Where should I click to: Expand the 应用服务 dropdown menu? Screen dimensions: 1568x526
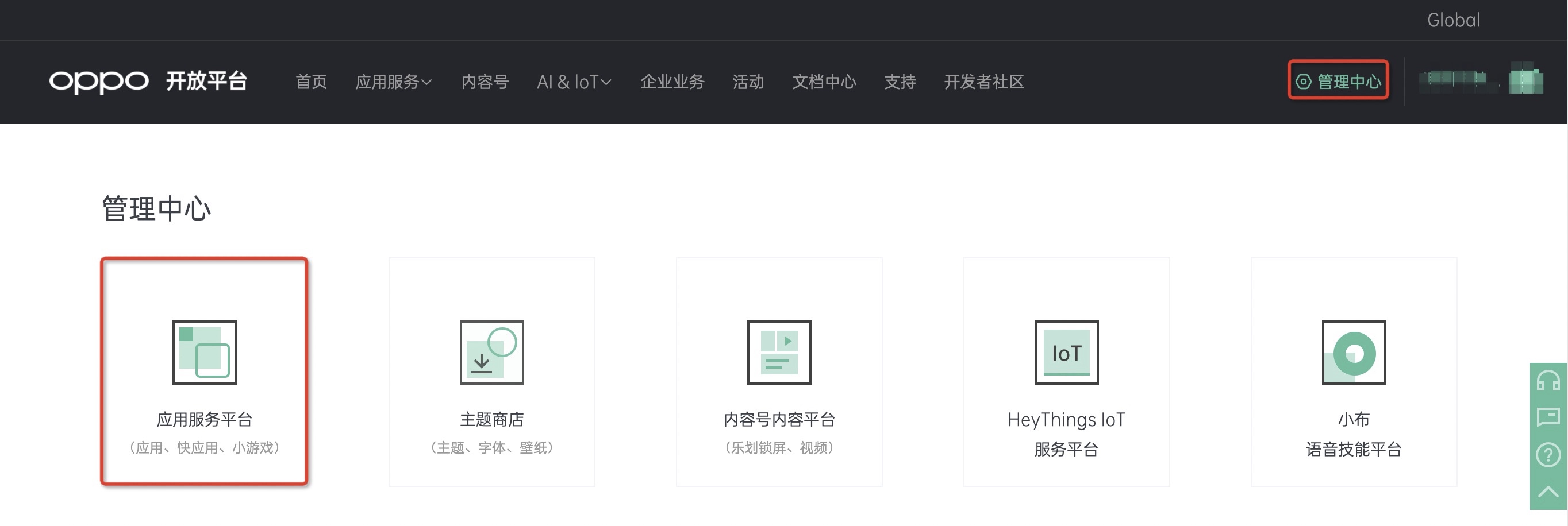tap(394, 82)
